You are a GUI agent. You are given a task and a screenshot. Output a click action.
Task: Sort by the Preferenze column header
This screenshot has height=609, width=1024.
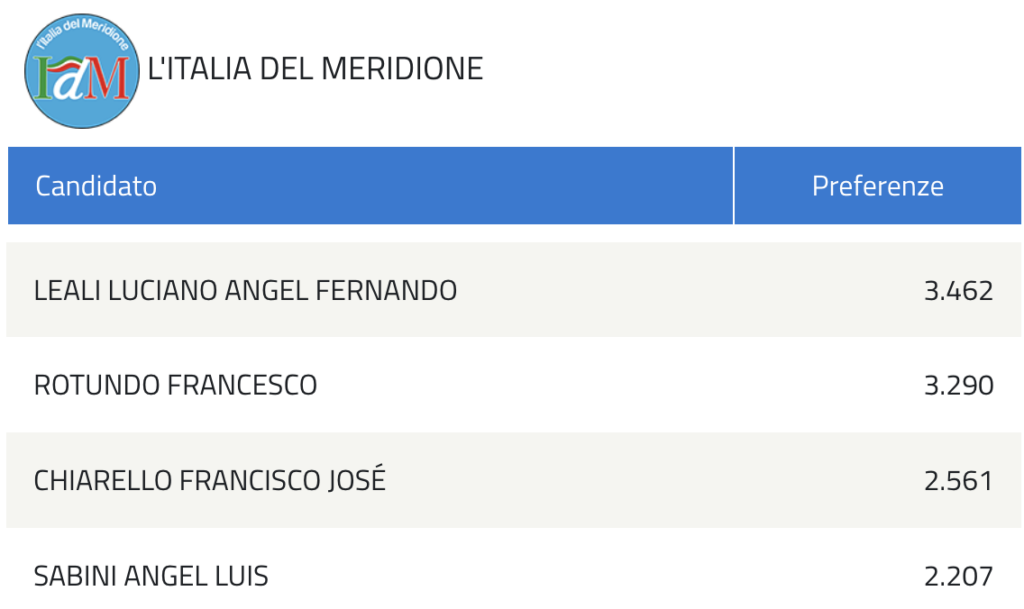(878, 186)
